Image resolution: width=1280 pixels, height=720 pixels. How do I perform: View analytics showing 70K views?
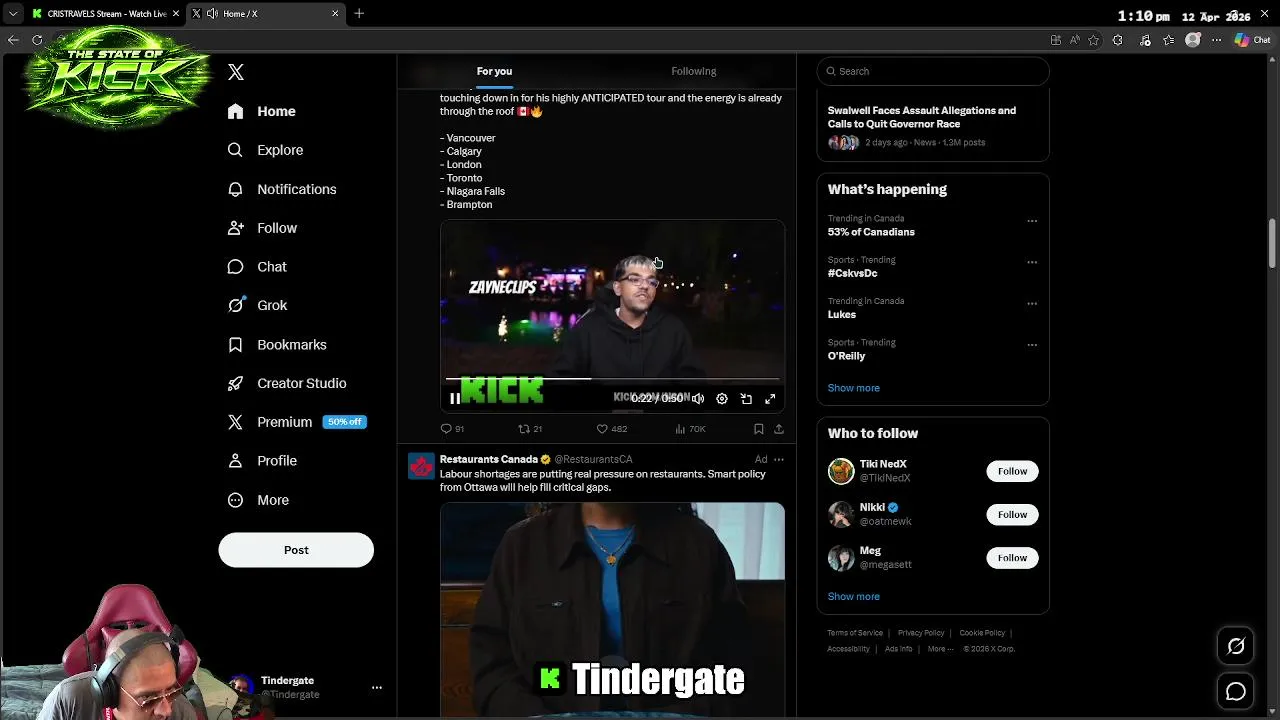pos(690,429)
